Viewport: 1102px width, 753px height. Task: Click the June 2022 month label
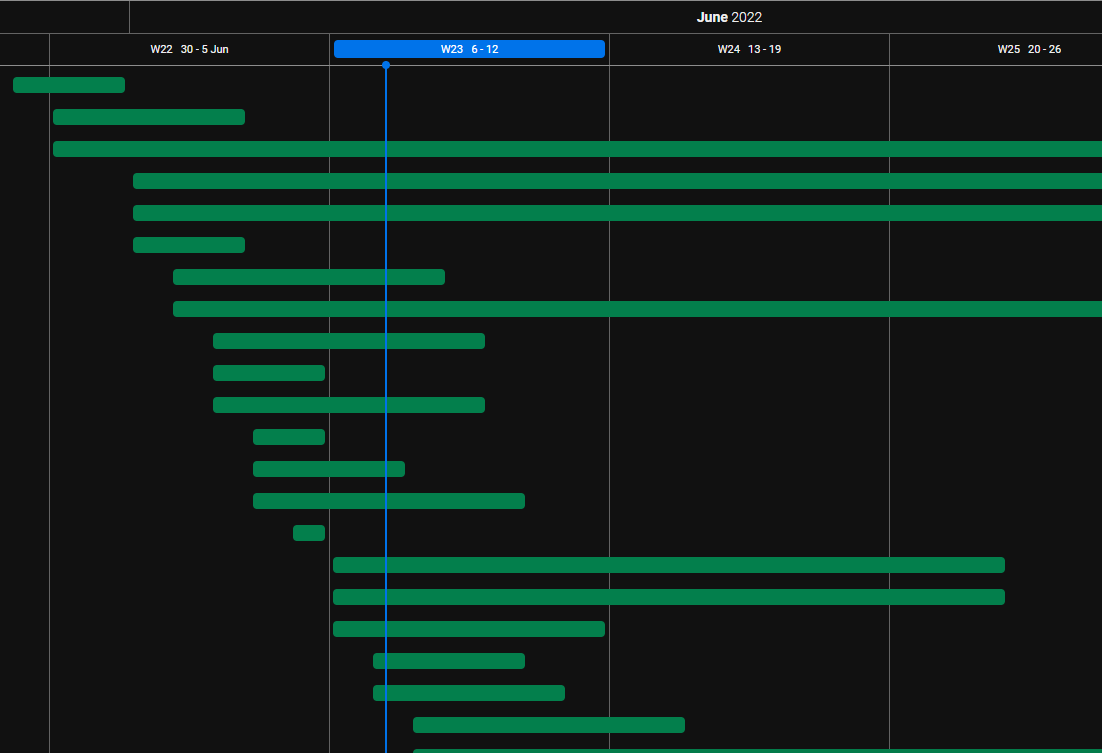729,17
